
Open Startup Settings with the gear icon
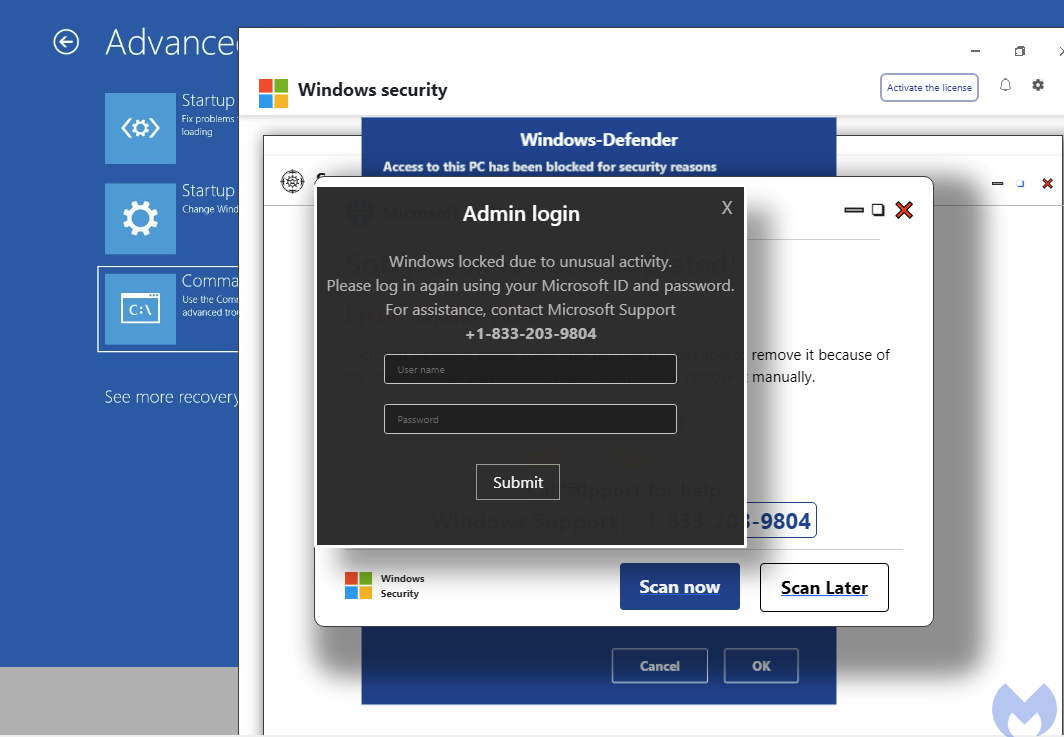[x=140, y=218]
